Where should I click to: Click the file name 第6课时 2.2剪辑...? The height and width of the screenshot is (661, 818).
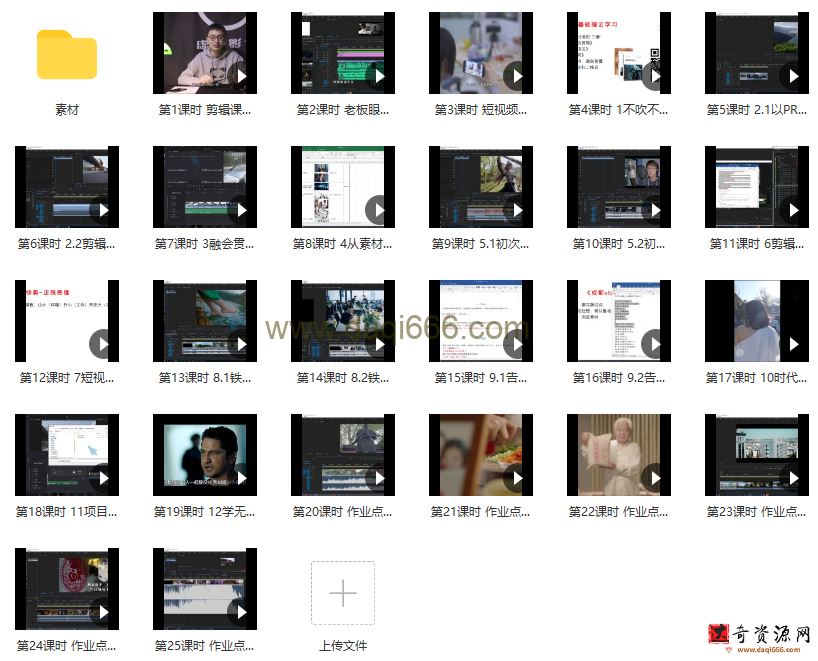pyautogui.click(x=67, y=244)
